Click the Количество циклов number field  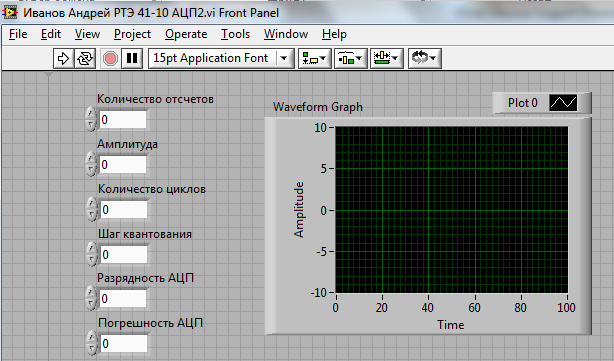point(123,209)
